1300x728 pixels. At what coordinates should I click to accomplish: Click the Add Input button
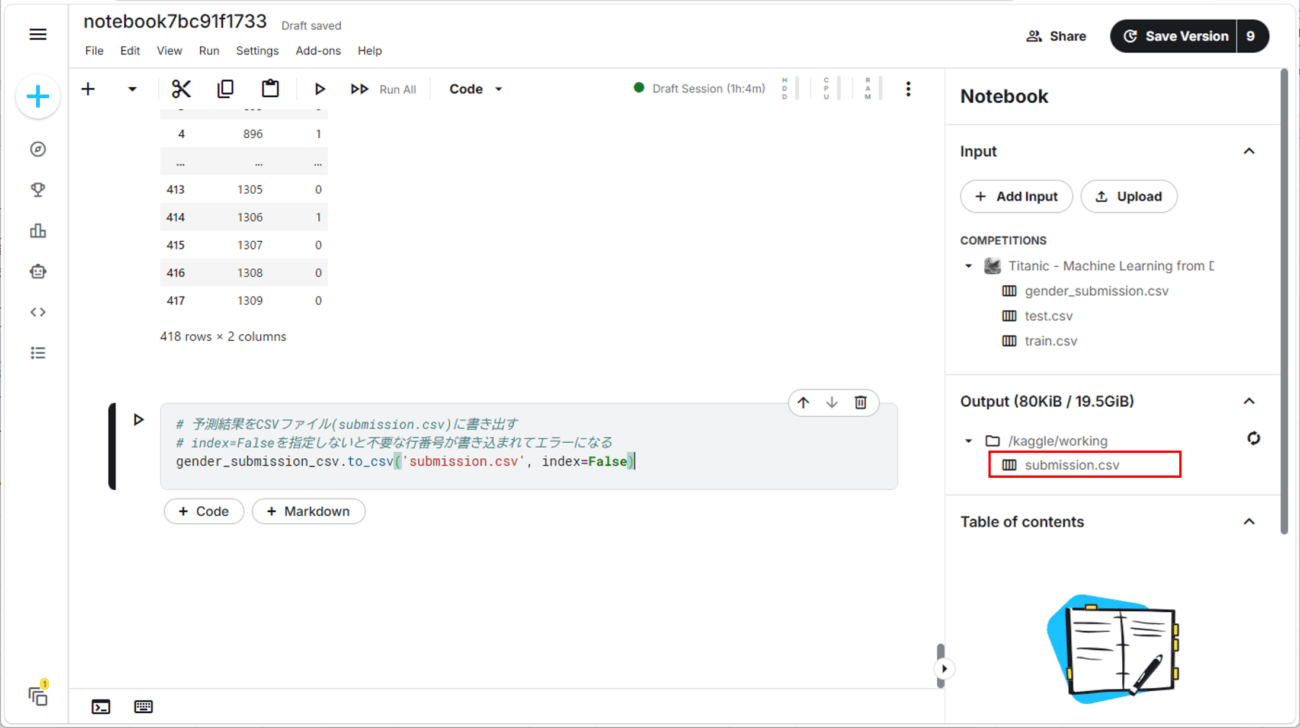tap(1016, 197)
